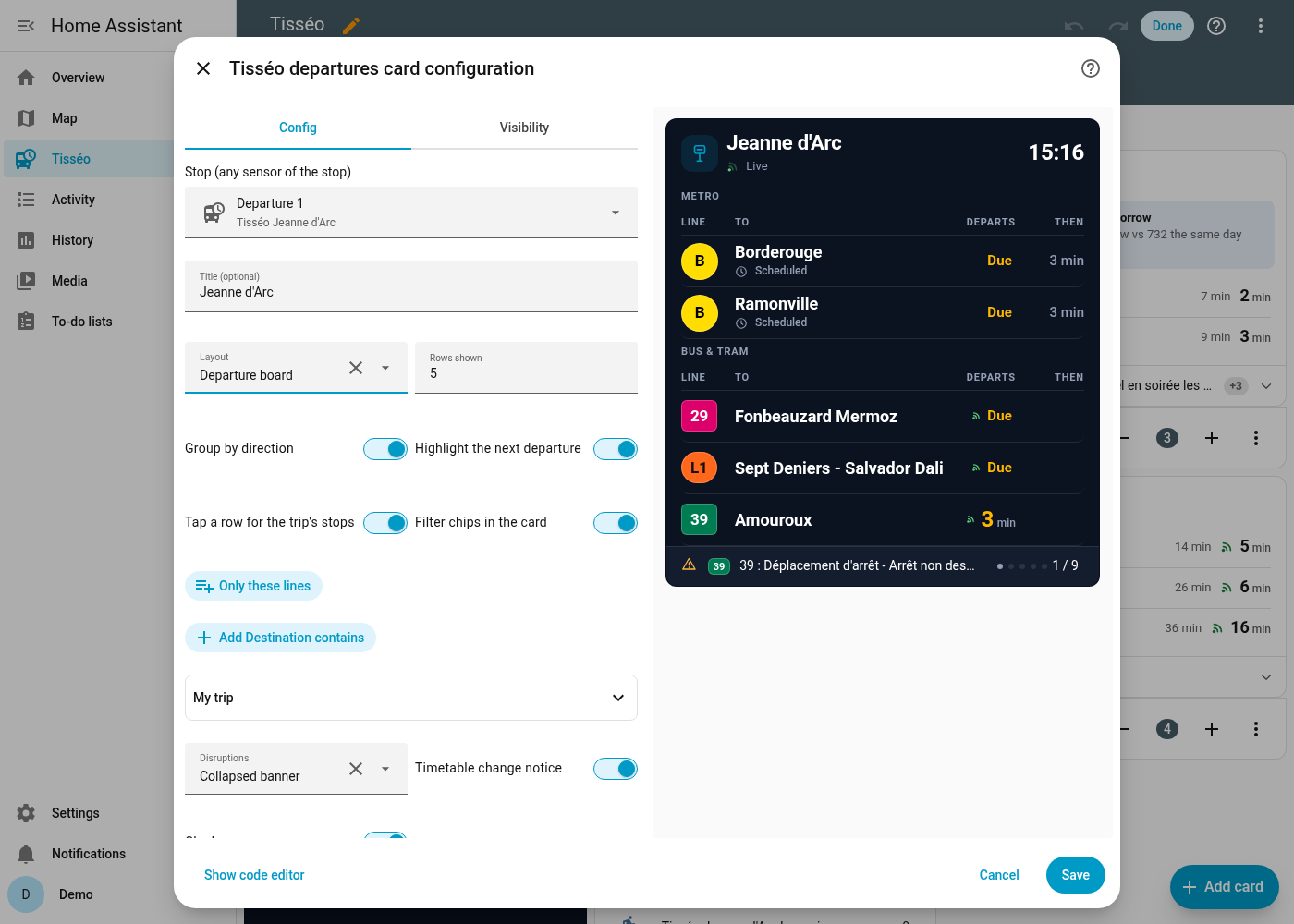The image size is (1294, 924).
Task: Open the top-right three-dot overflow menu
Action: pos(1261,26)
